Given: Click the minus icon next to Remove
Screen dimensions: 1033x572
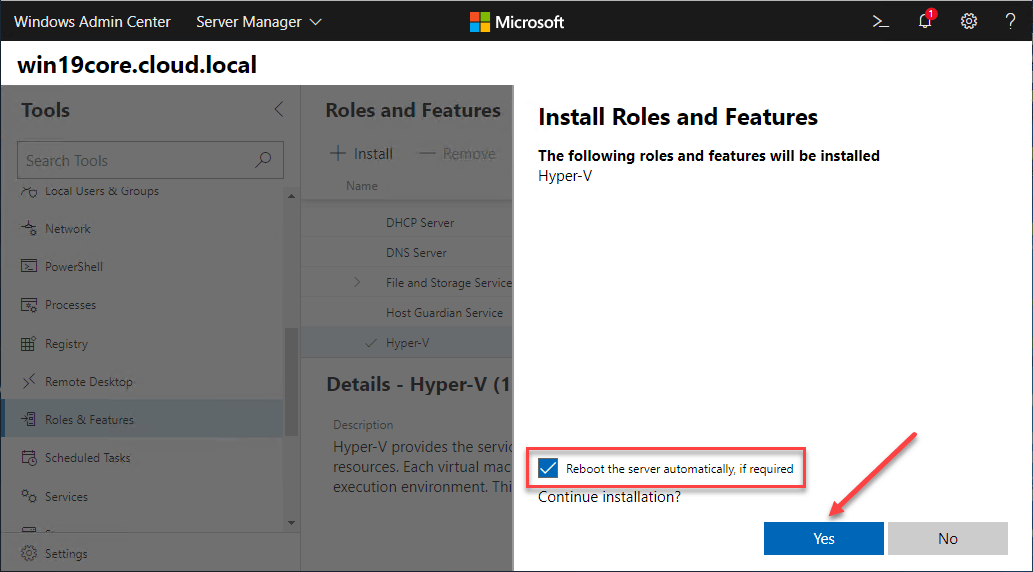Looking at the screenshot, I should (x=427, y=154).
